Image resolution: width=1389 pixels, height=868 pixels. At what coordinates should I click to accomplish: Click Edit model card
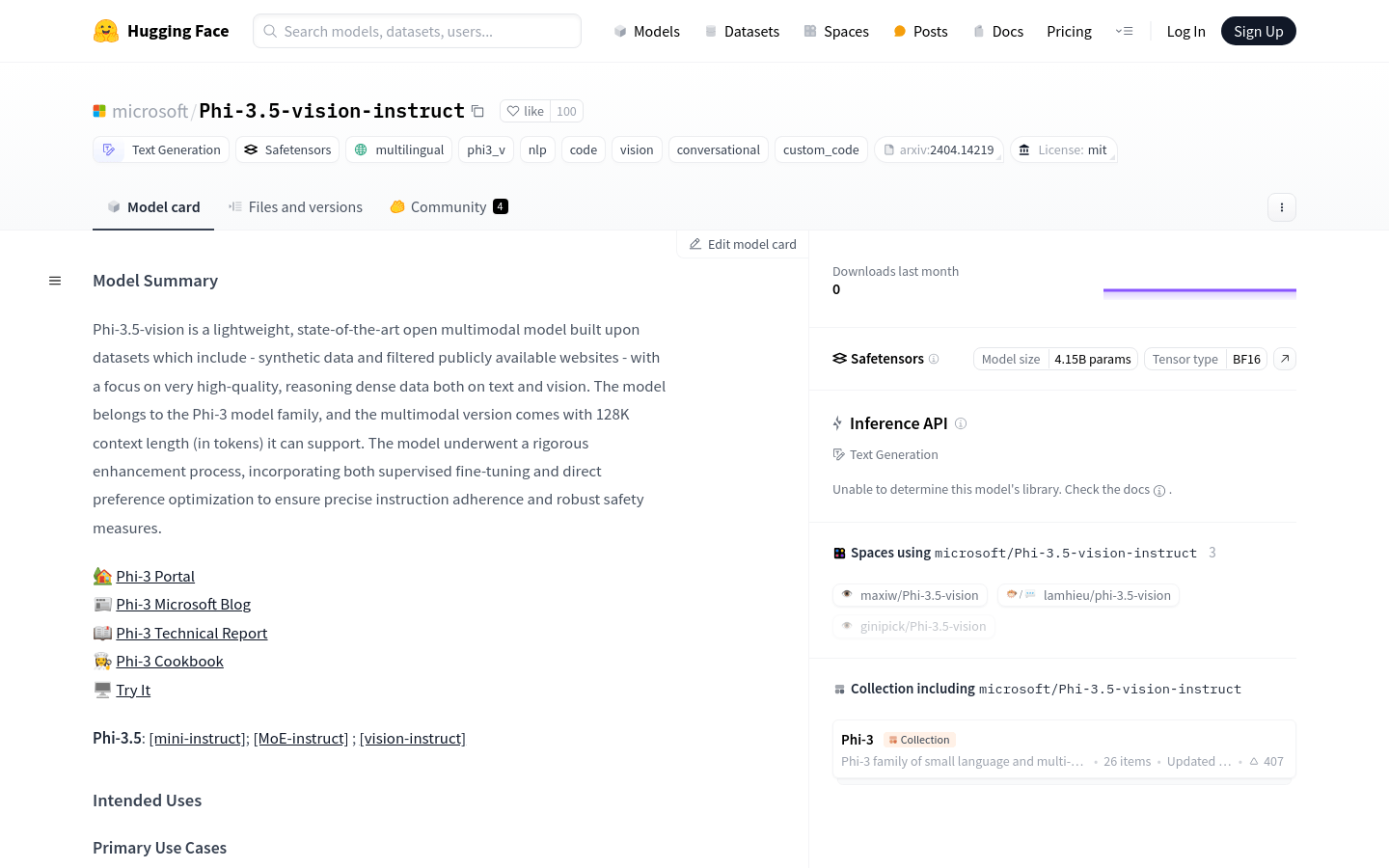pyautogui.click(x=743, y=244)
